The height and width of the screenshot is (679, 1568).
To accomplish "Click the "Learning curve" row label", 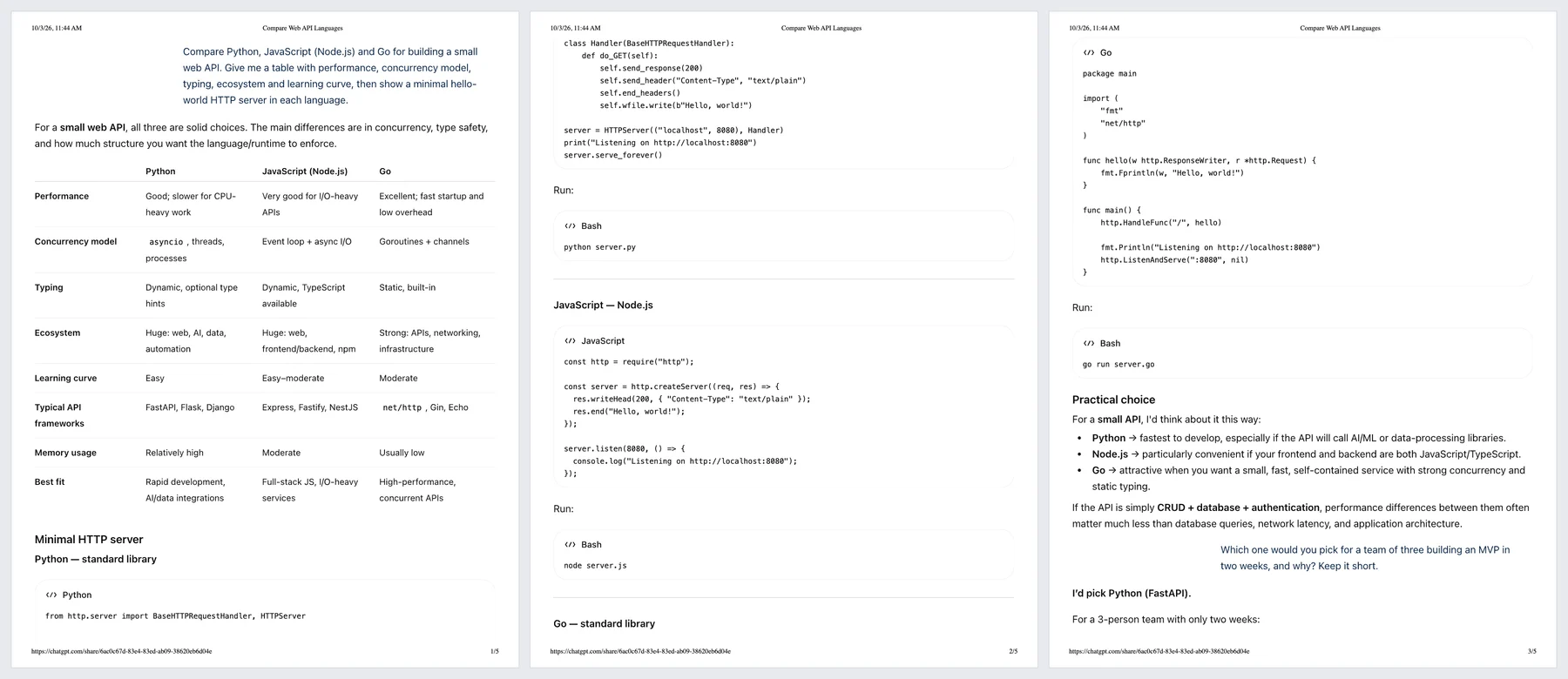I will point(66,379).
